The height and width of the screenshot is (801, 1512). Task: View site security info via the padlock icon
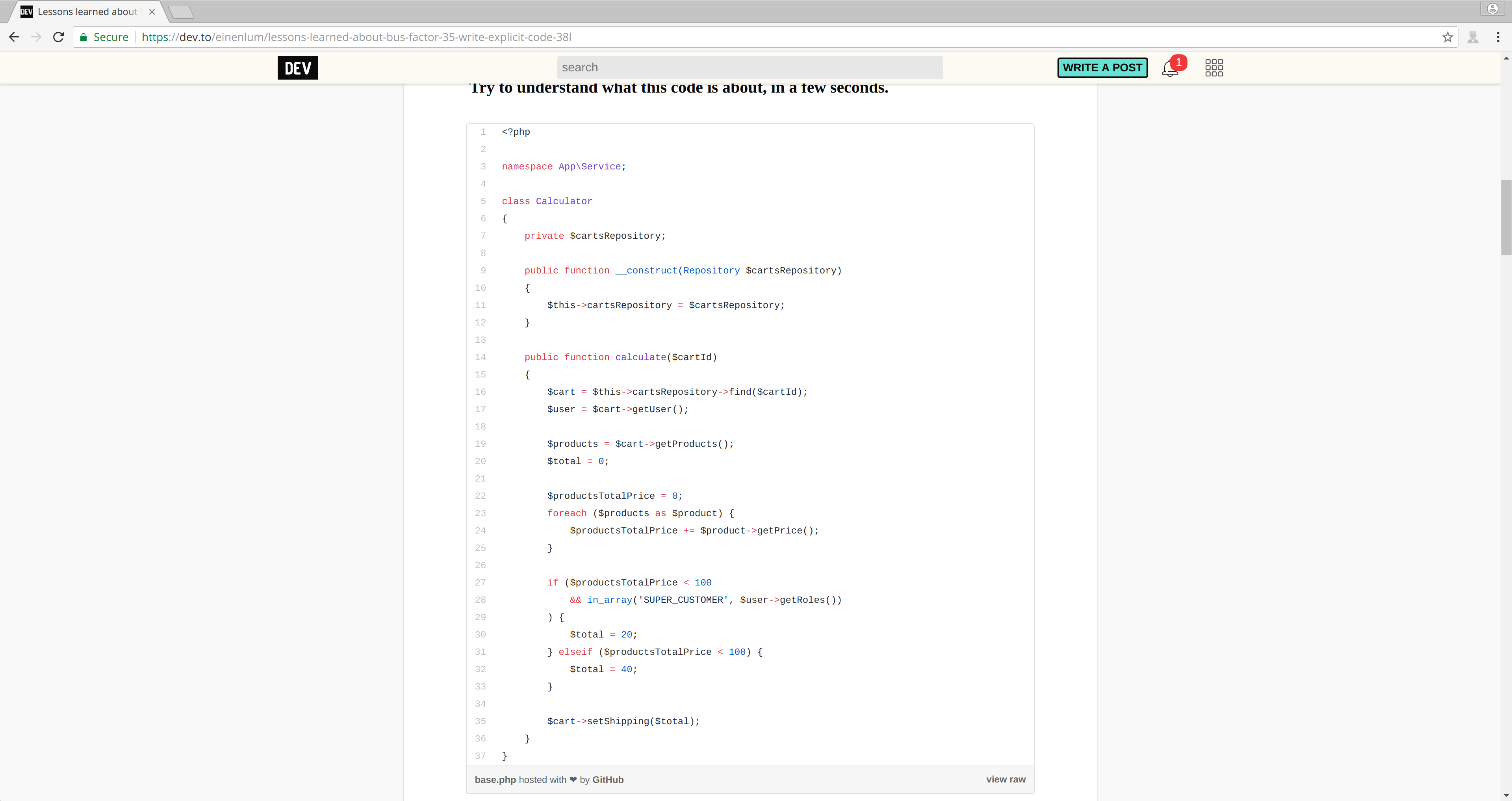tap(84, 36)
